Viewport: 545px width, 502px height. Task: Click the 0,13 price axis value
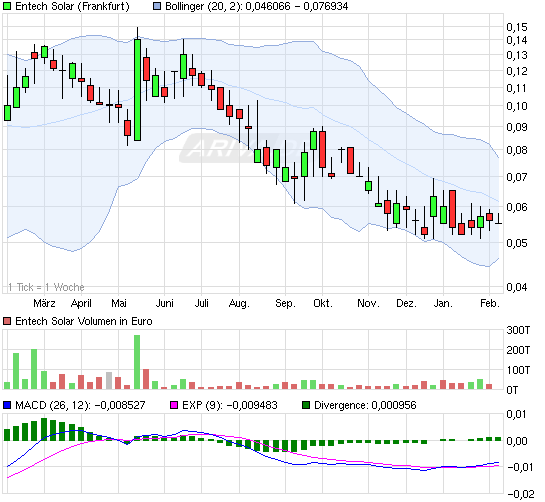pyautogui.click(x=517, y=55)
